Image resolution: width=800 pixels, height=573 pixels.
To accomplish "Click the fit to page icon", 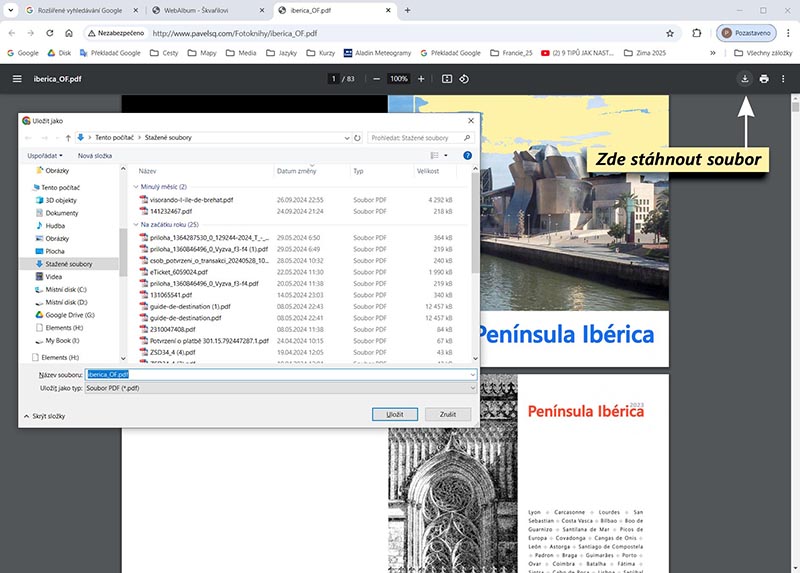I will tap(447, 79).
